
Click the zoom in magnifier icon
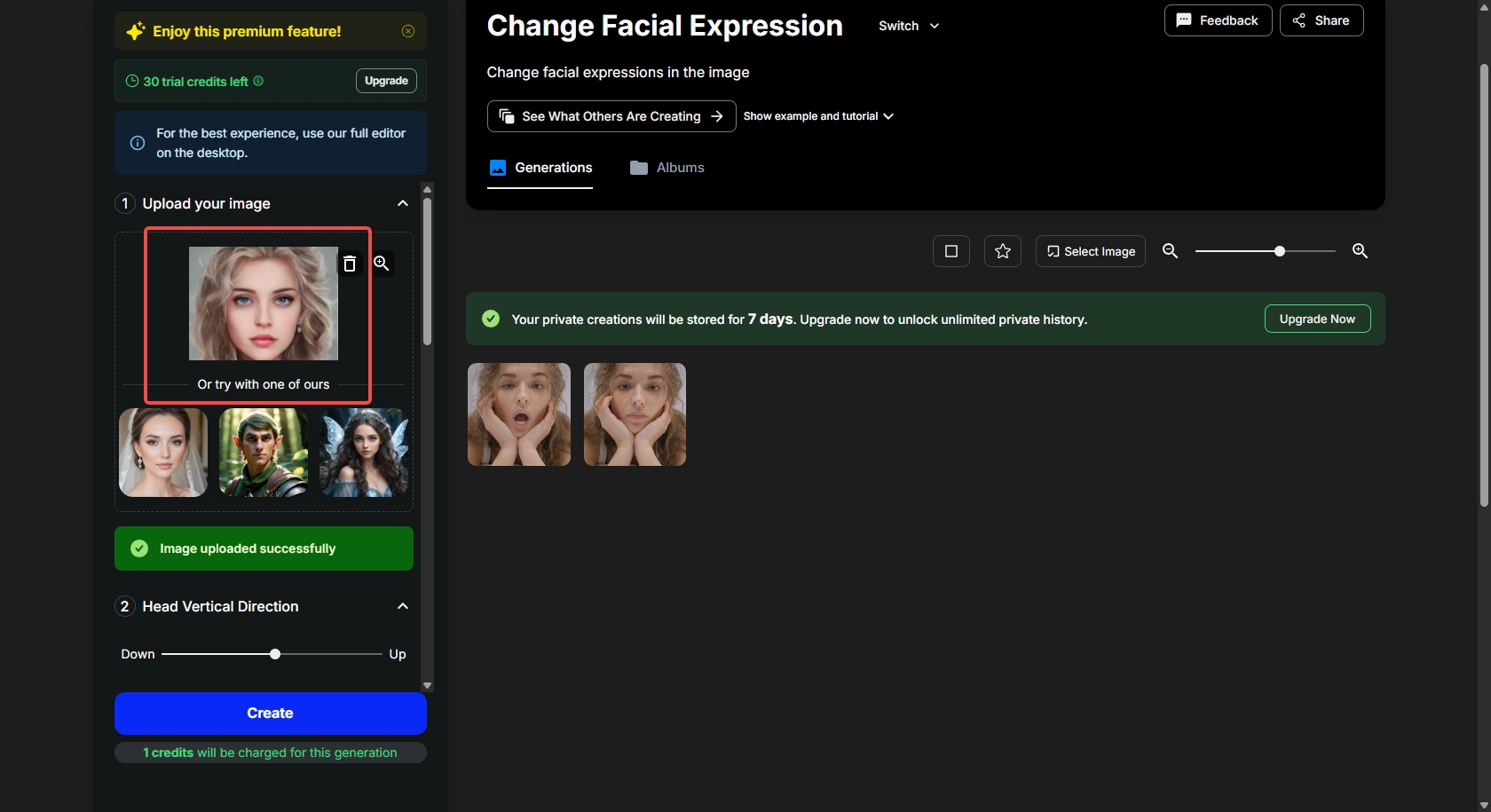click(x=1360, y=251)
